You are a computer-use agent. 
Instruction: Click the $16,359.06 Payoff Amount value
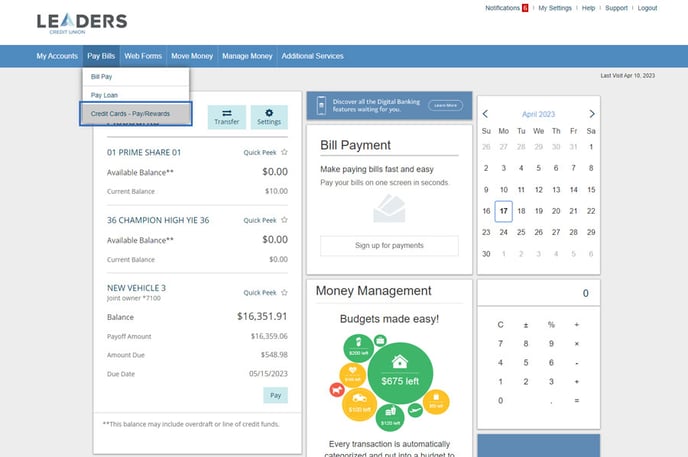pyautogui.click(x=269, y=336)
